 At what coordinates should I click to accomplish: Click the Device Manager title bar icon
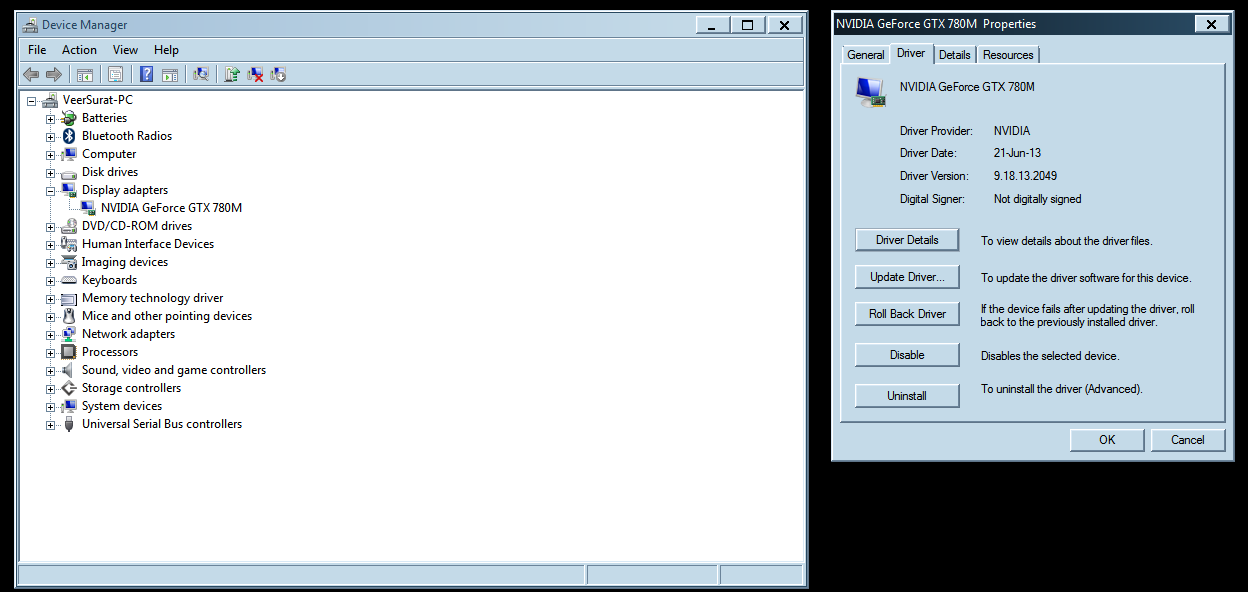coord(30,25)
